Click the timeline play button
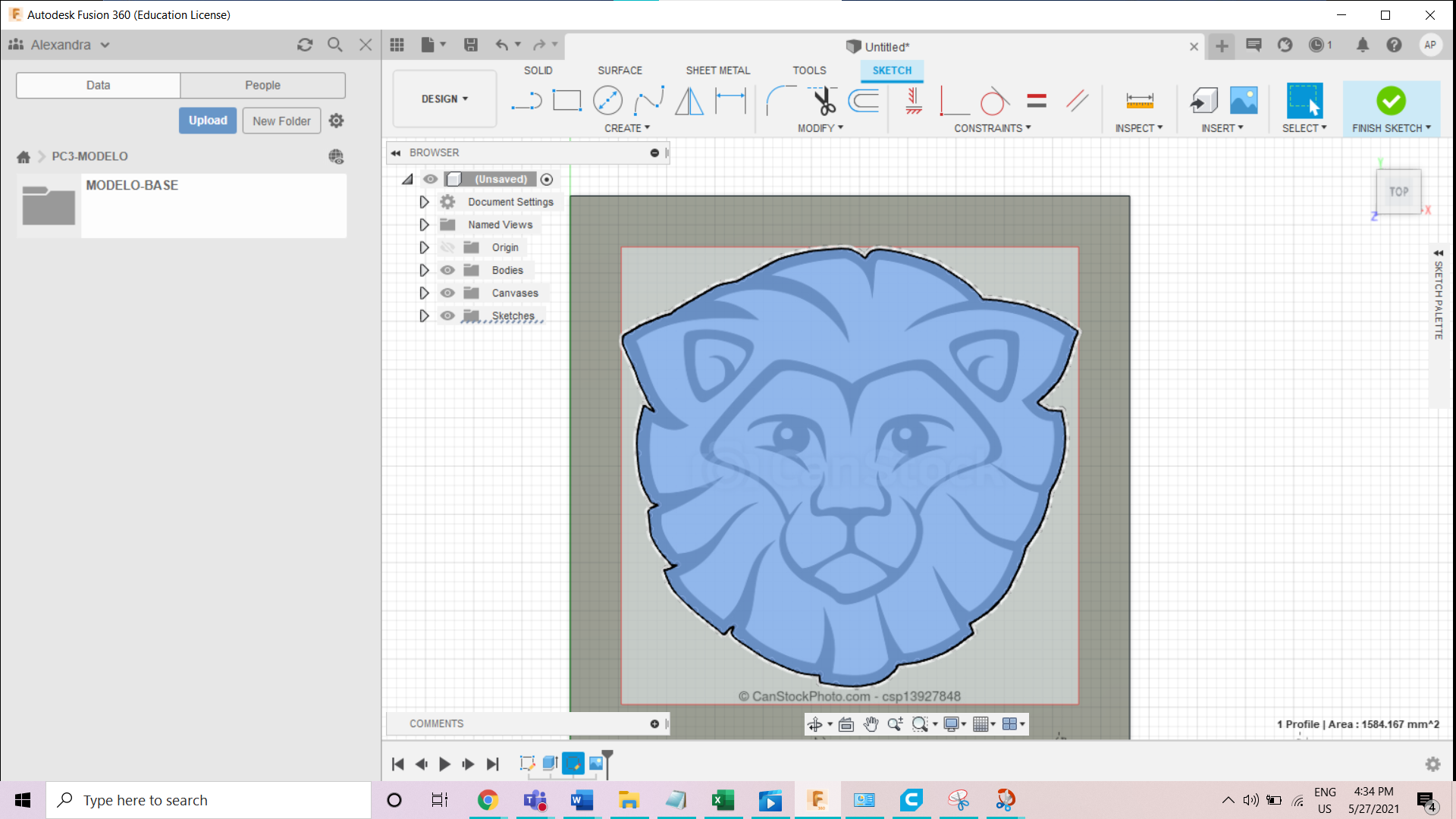 tap(445, 764)
